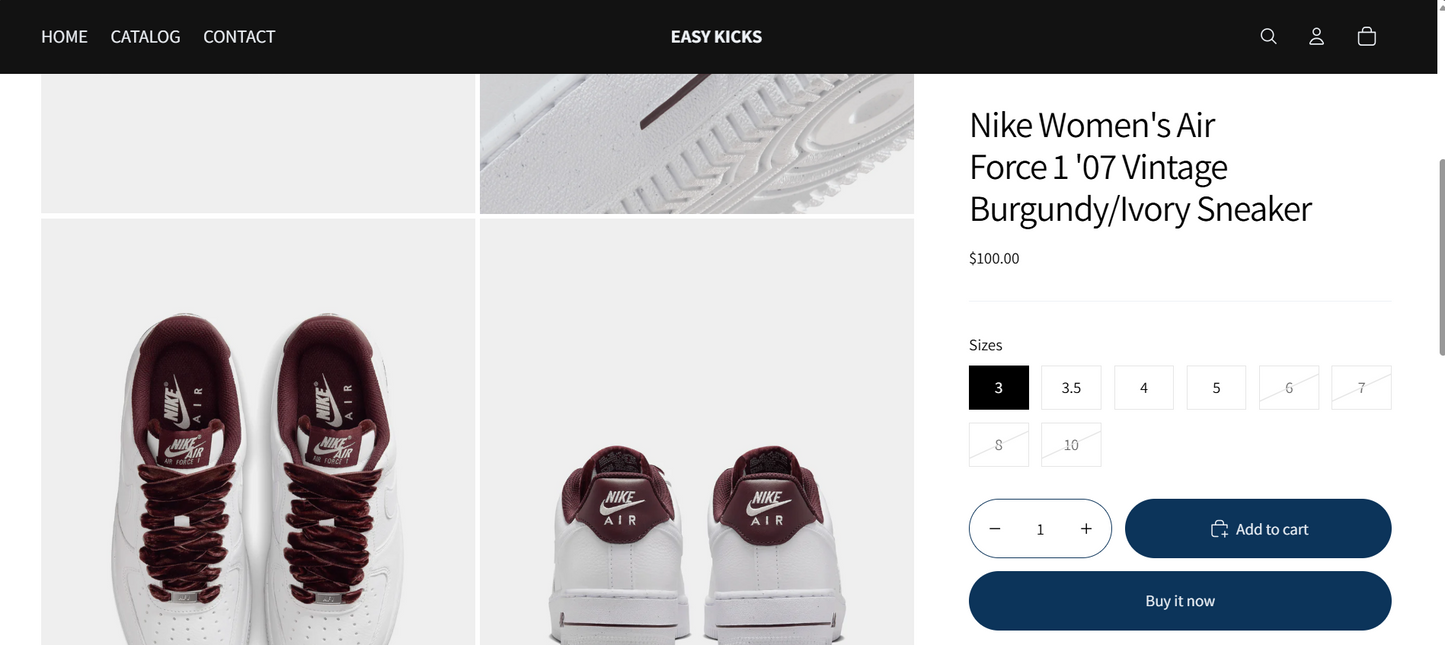Select unavailable size 6 option

point(1289,388)
